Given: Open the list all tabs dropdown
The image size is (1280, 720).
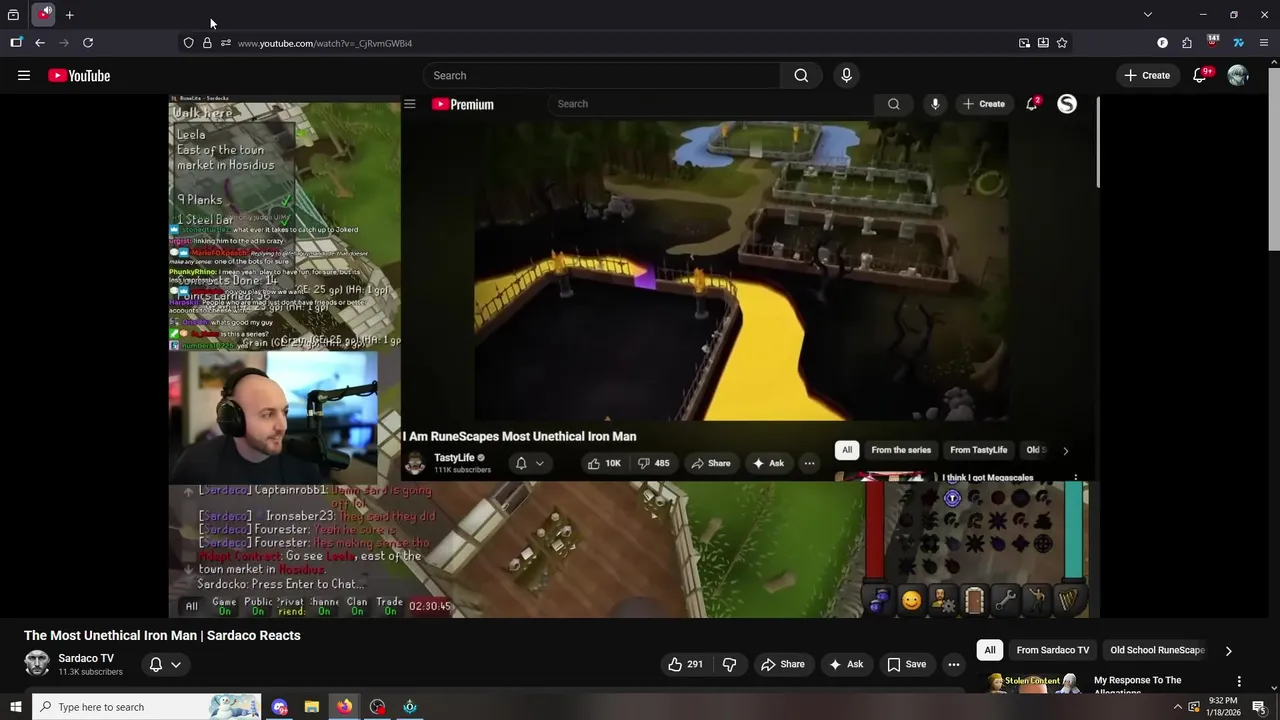Looking at the screenshot, I should [1148, 15].
